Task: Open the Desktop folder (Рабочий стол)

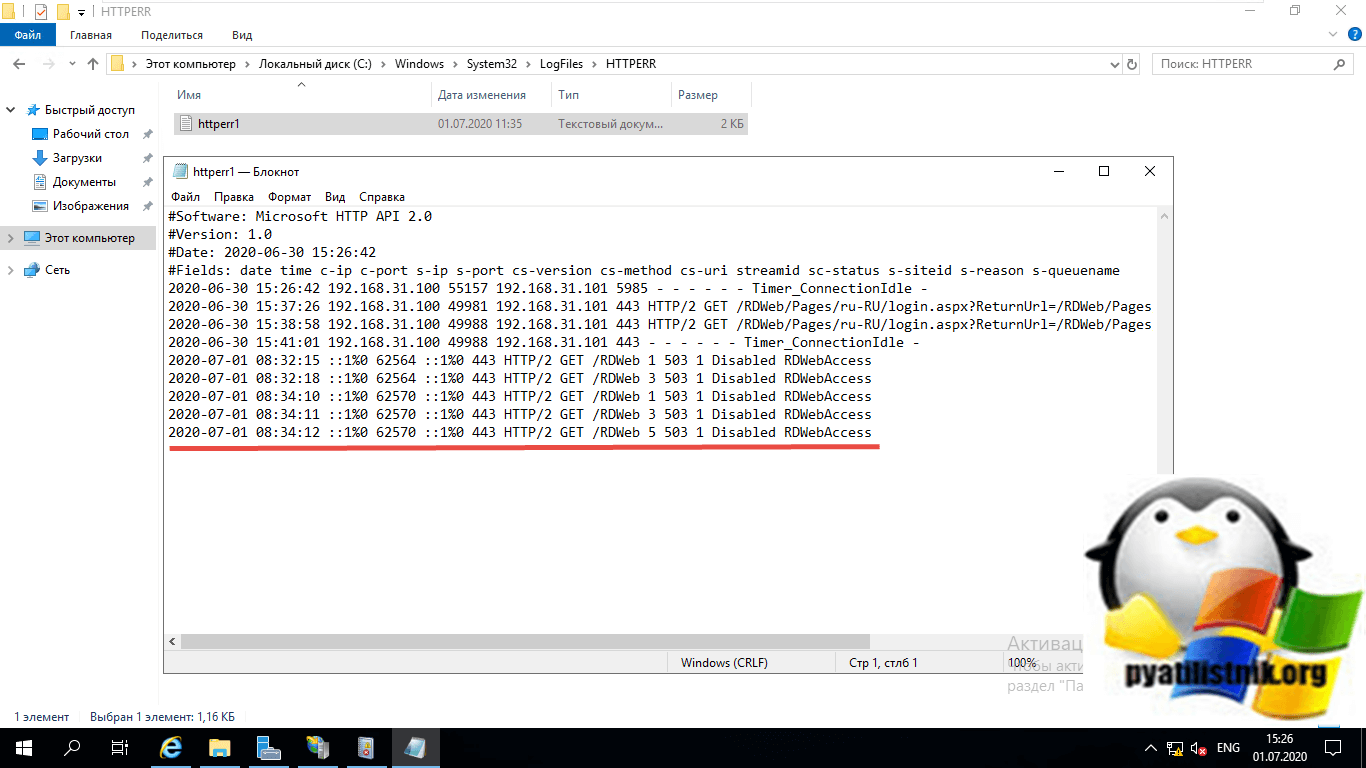Action: click(91, 134)
